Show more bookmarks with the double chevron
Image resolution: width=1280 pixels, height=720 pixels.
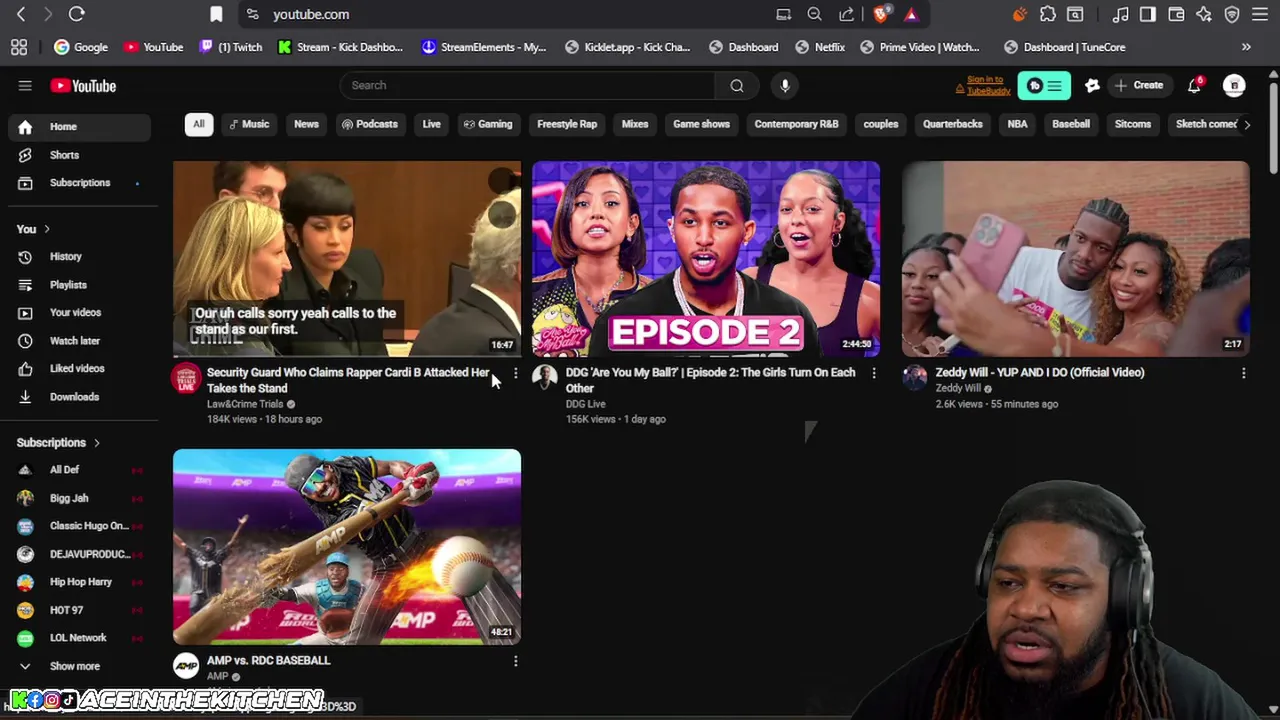[1246, 47]
